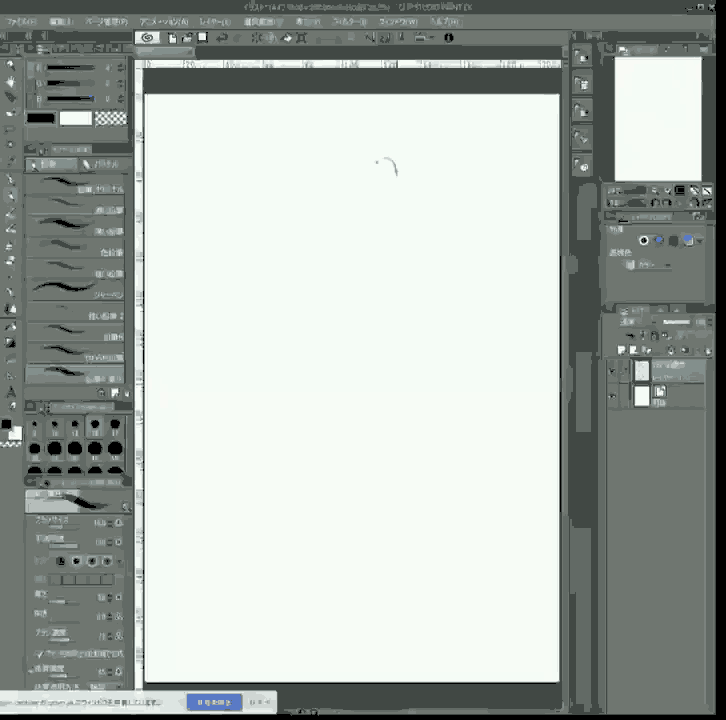Image resolution: width=726 pixels, height=720 pixels.
Task: Select the Pencil tool in the tool palette
Action: (x=10, y=196)
